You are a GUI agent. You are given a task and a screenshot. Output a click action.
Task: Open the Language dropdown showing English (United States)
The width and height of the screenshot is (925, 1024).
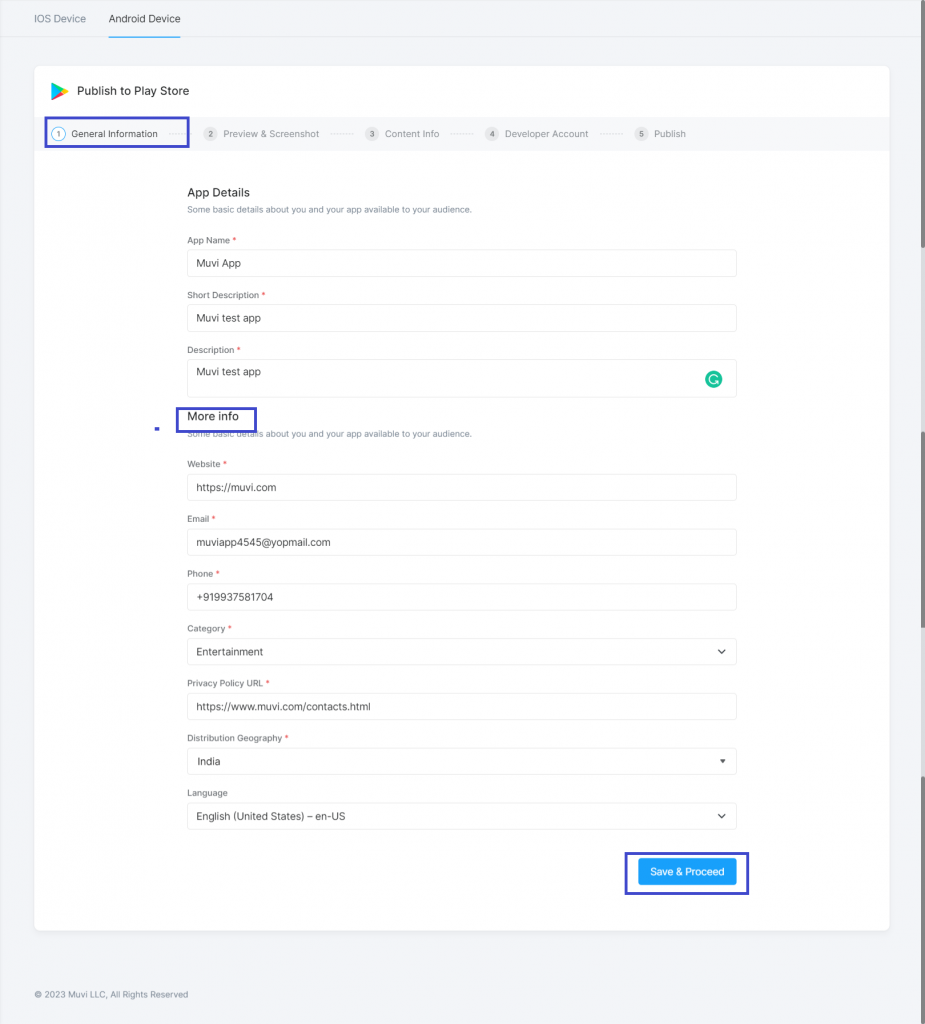click(460, 816)
